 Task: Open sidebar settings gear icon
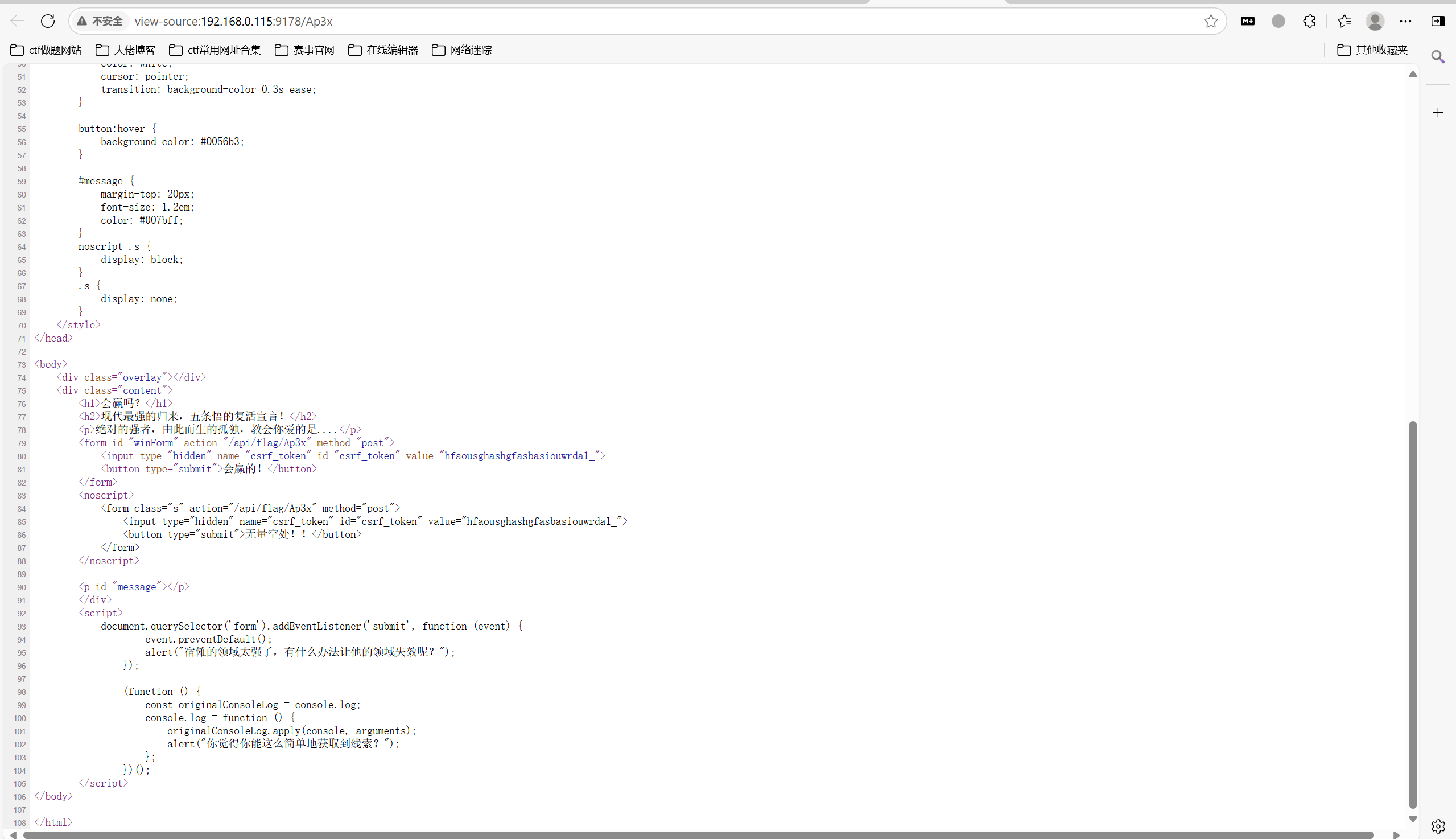click(1438, 826)
